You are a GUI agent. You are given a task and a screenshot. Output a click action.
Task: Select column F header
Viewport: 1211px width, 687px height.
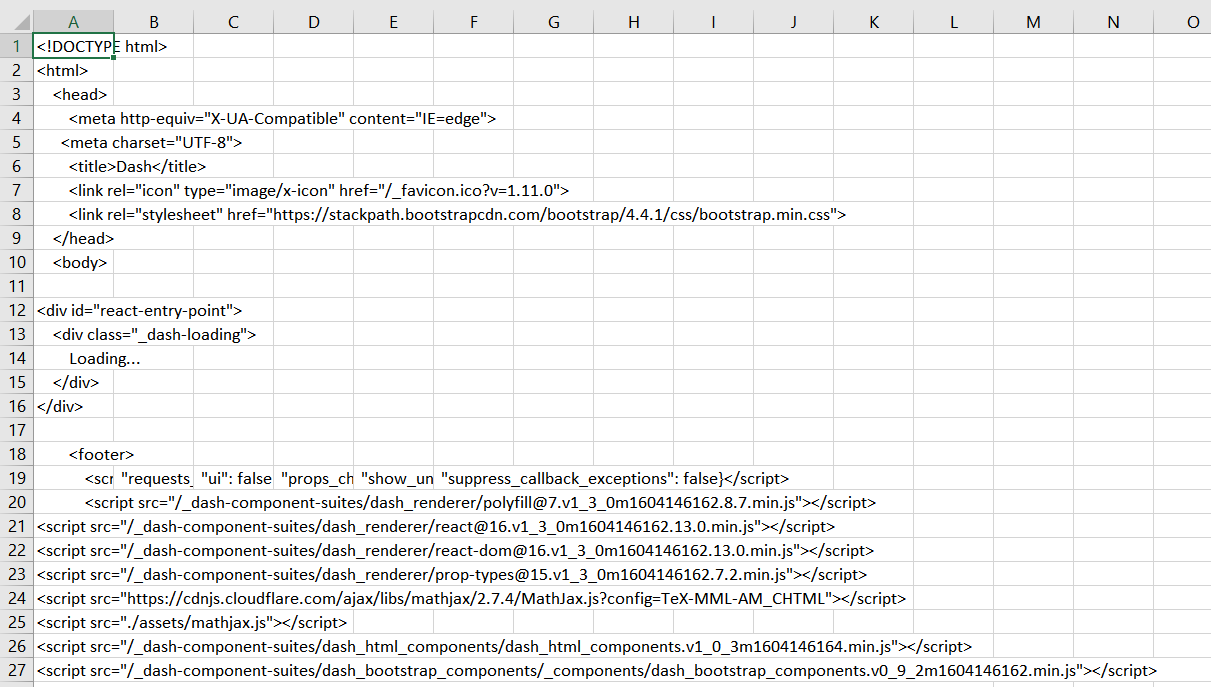pyautogui.click(x=474, y=22)
